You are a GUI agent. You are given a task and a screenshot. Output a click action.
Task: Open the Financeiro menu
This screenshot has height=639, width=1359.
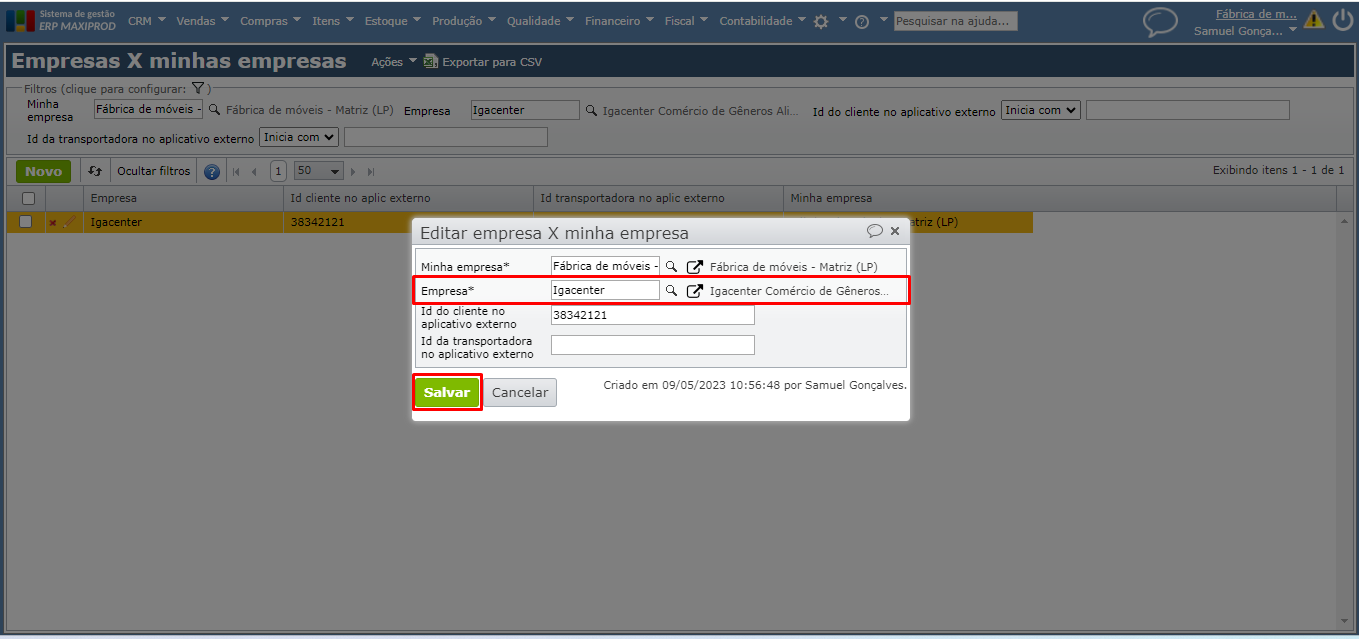coord(619,21)
